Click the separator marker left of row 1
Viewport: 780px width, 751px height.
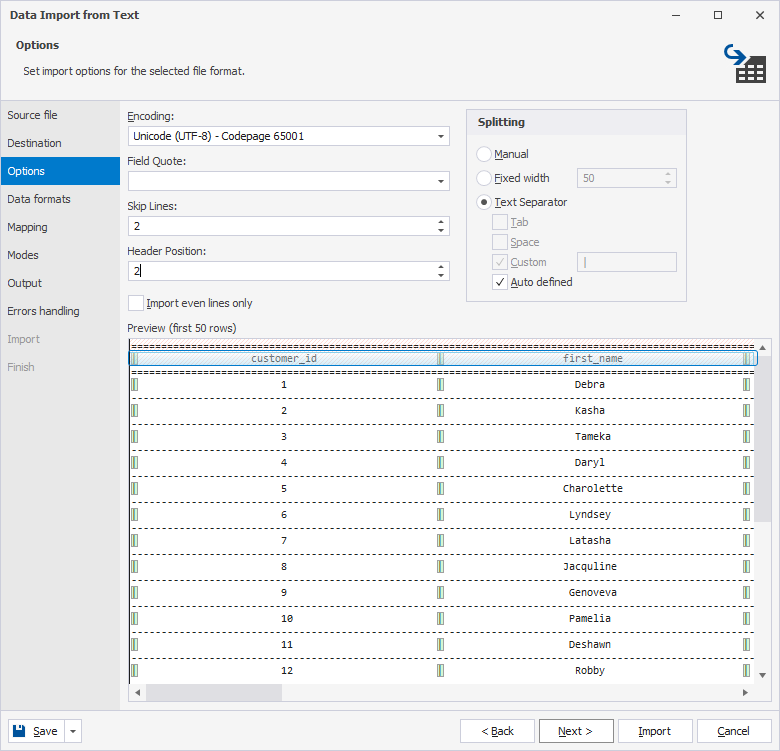tap(134, 384)
